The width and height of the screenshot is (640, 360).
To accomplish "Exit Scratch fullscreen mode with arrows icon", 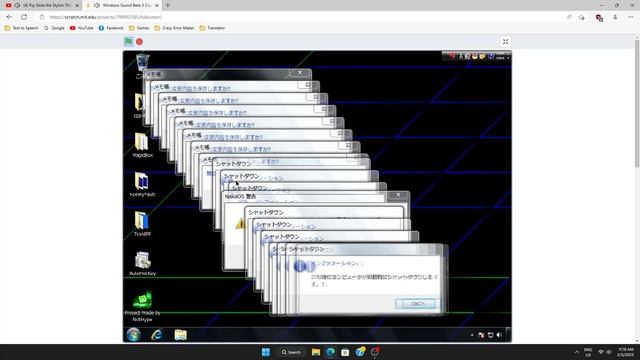I will pyautogui.click(x=505, y=42).
